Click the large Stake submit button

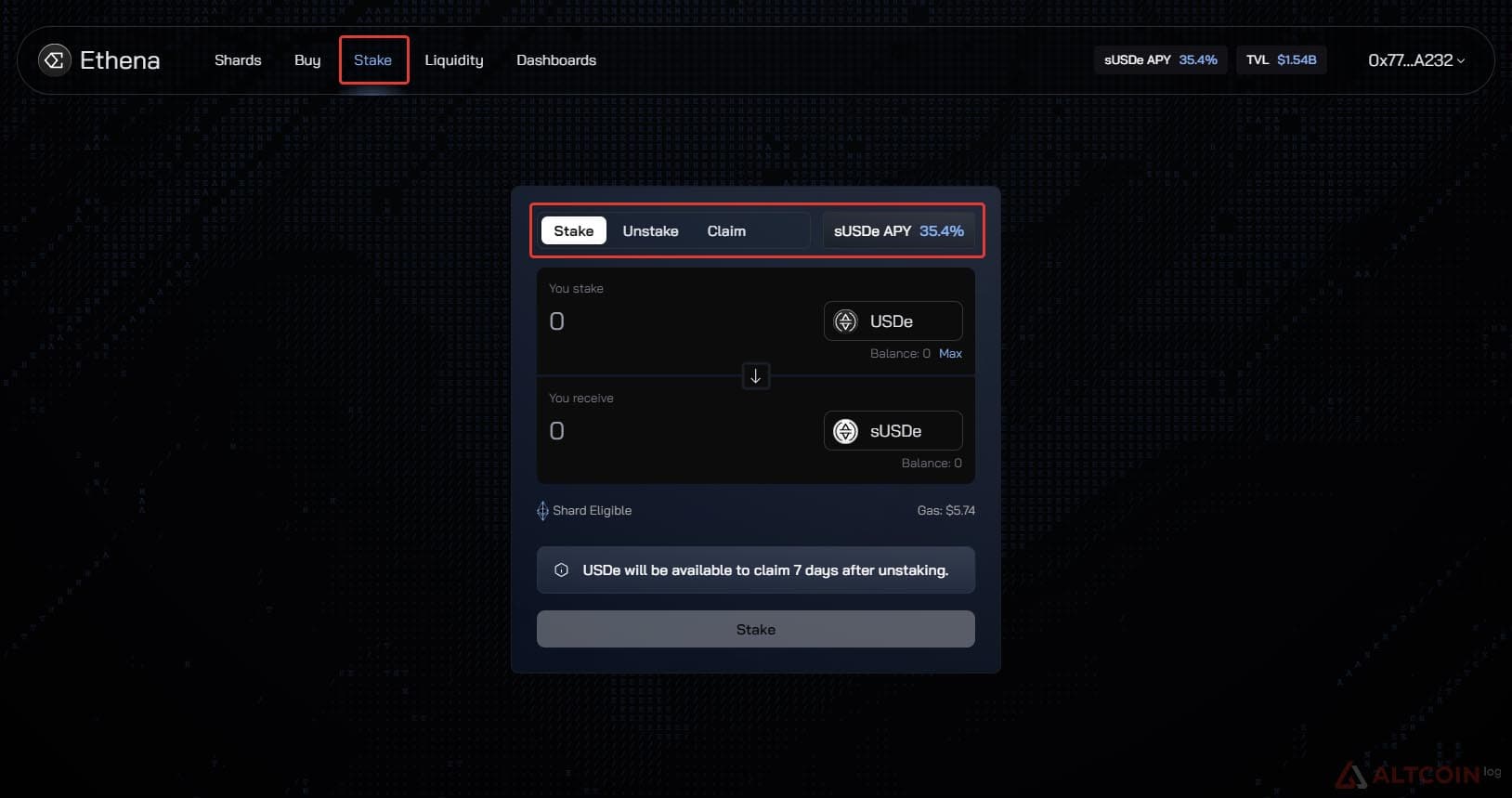coord(756,629)
